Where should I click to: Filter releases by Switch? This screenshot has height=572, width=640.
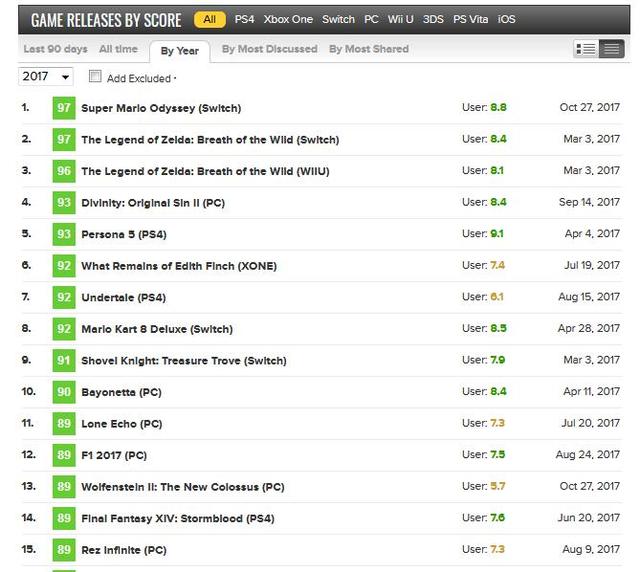click(x=338, y=19)
